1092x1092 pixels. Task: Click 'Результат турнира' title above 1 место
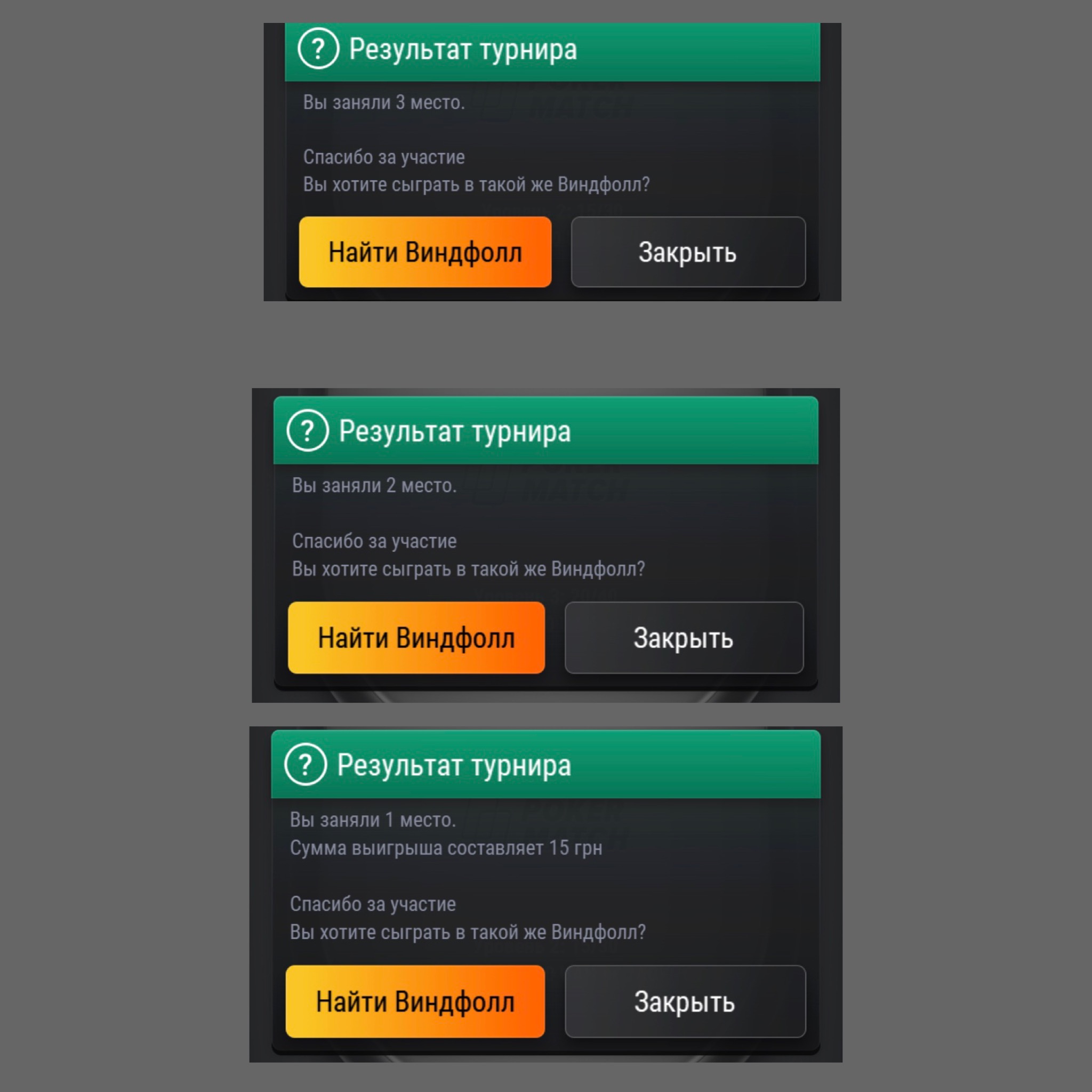pos(454,765)
